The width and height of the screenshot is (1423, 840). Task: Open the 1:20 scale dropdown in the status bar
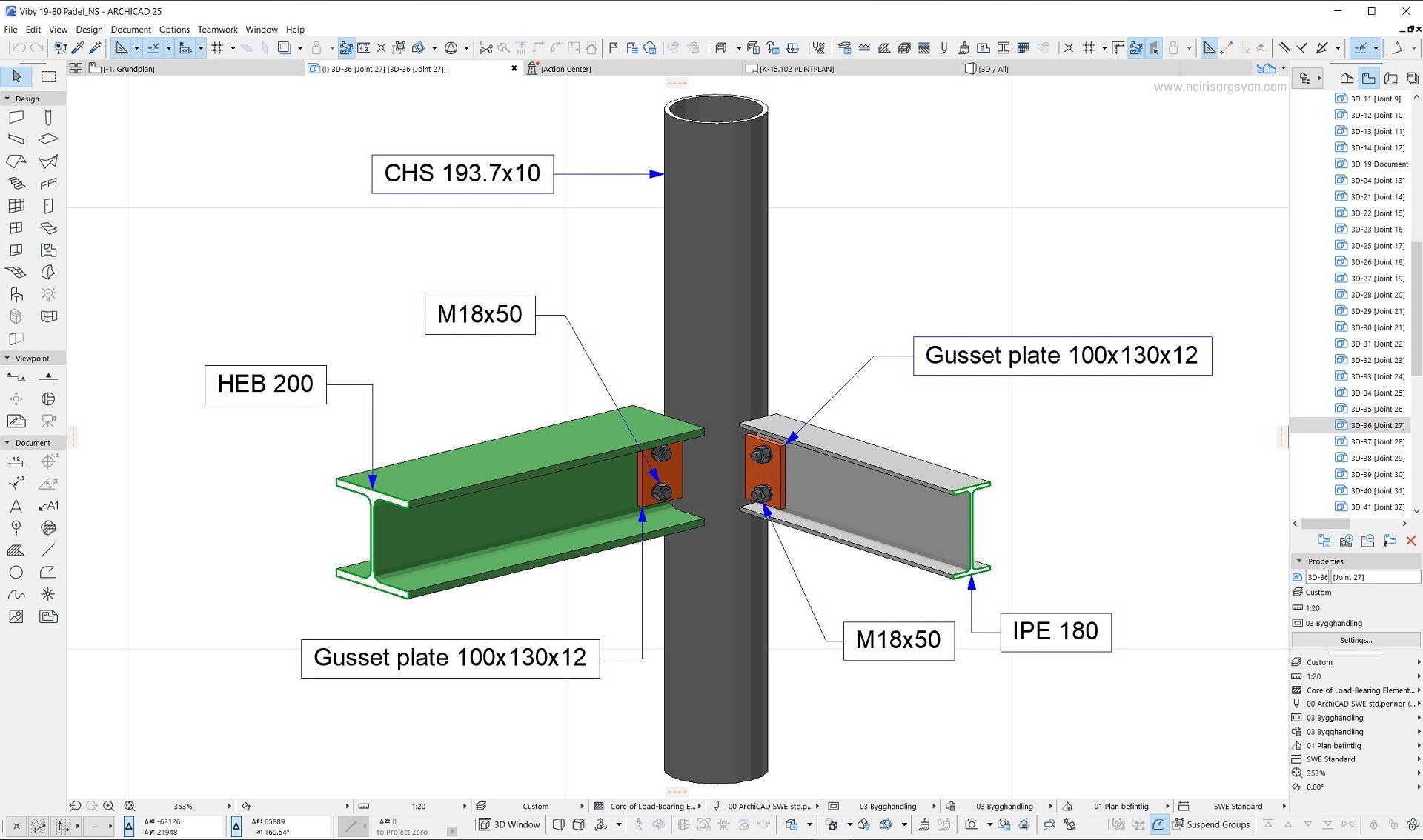click(419, 806)
